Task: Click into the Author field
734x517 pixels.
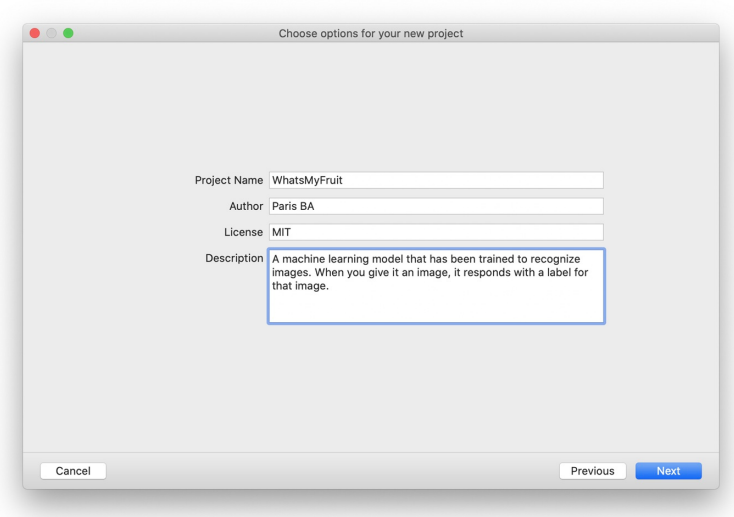Action: pos(436,206)
